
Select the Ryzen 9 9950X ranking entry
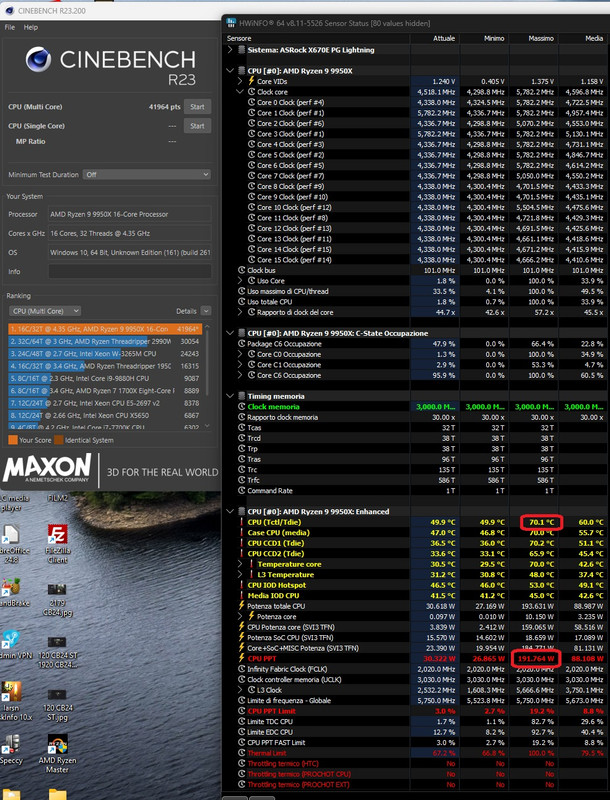pos(105,329)
